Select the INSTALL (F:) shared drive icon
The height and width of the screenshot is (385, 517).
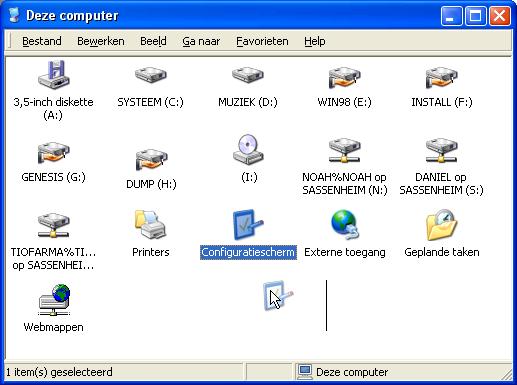pos(442,77)
